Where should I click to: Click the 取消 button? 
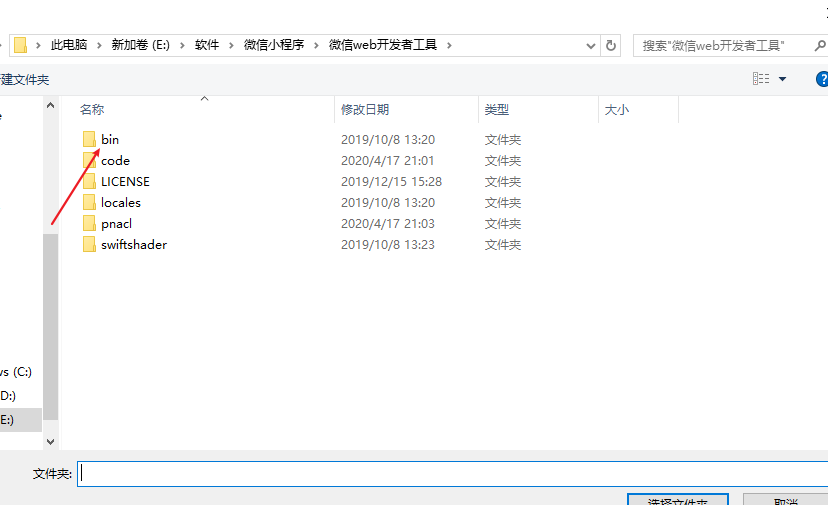click(785, 500)
